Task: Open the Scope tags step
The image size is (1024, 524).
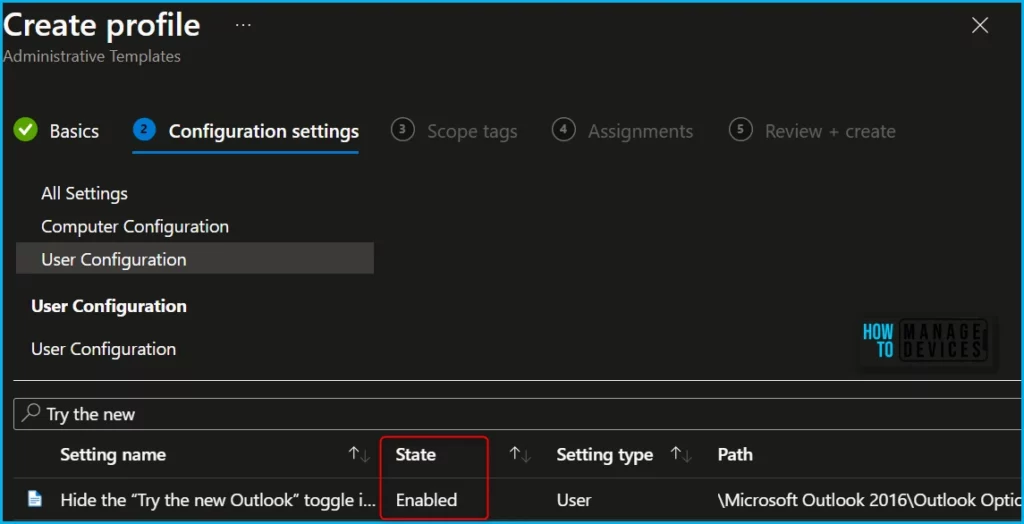Action: click(455, 131)
